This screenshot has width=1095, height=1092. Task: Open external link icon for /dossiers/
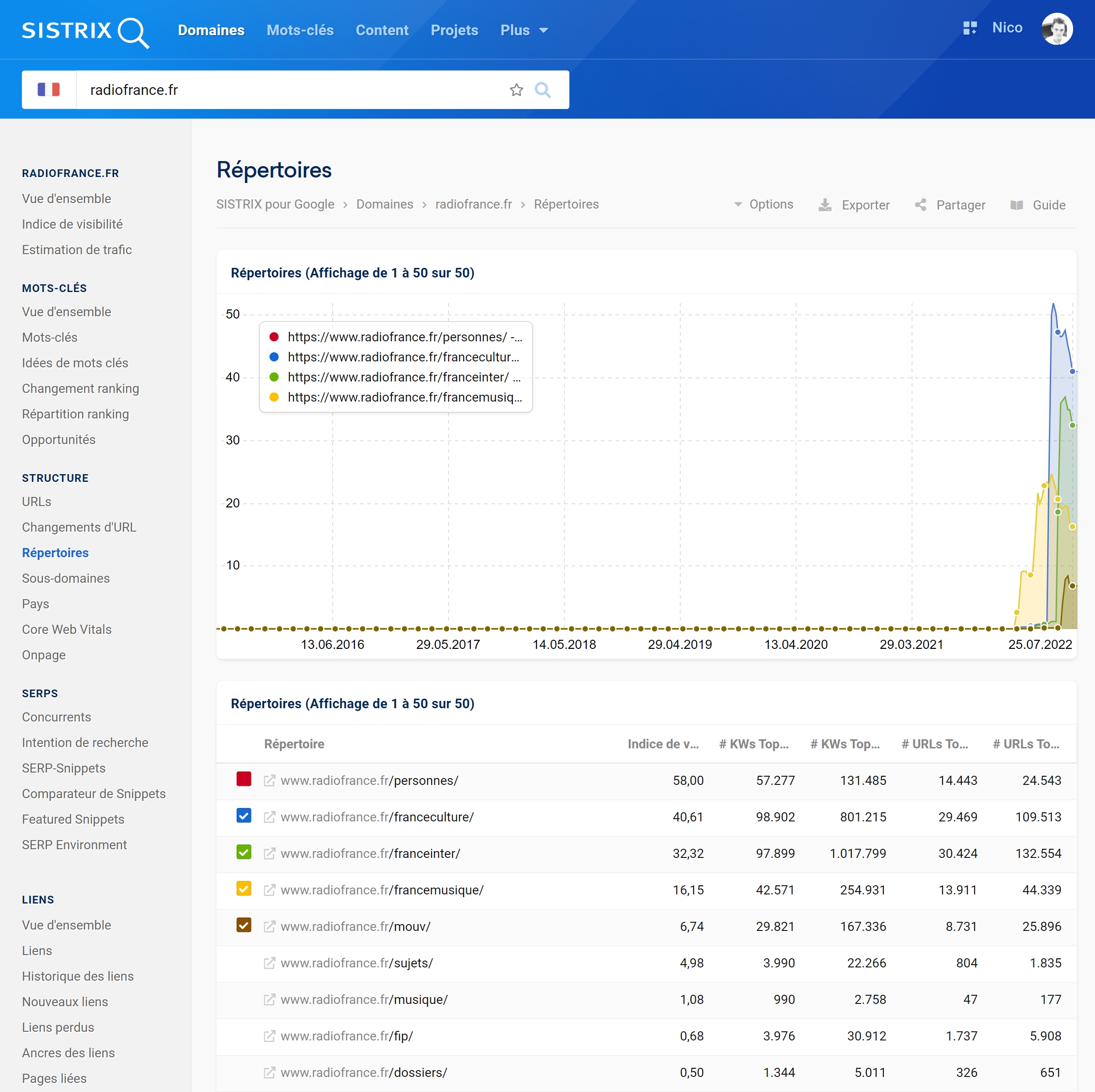tap(270, 1072)
